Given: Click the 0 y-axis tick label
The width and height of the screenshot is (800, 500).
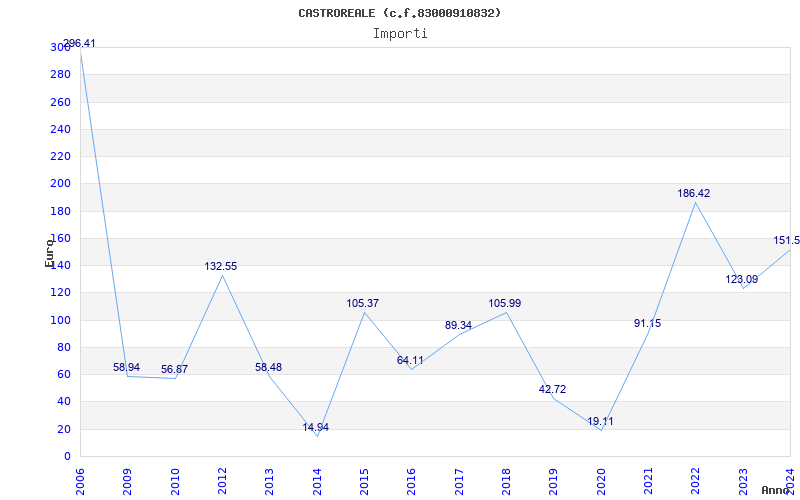Looking at the screenshot, I should click(x=67, y=457).
